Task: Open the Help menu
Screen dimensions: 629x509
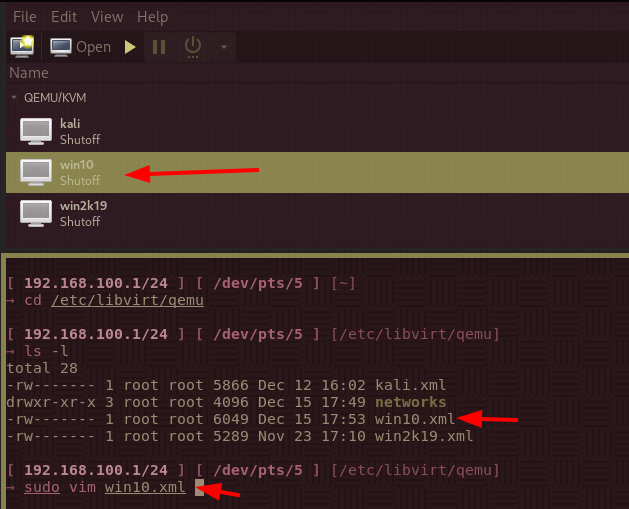Action: 152,17
